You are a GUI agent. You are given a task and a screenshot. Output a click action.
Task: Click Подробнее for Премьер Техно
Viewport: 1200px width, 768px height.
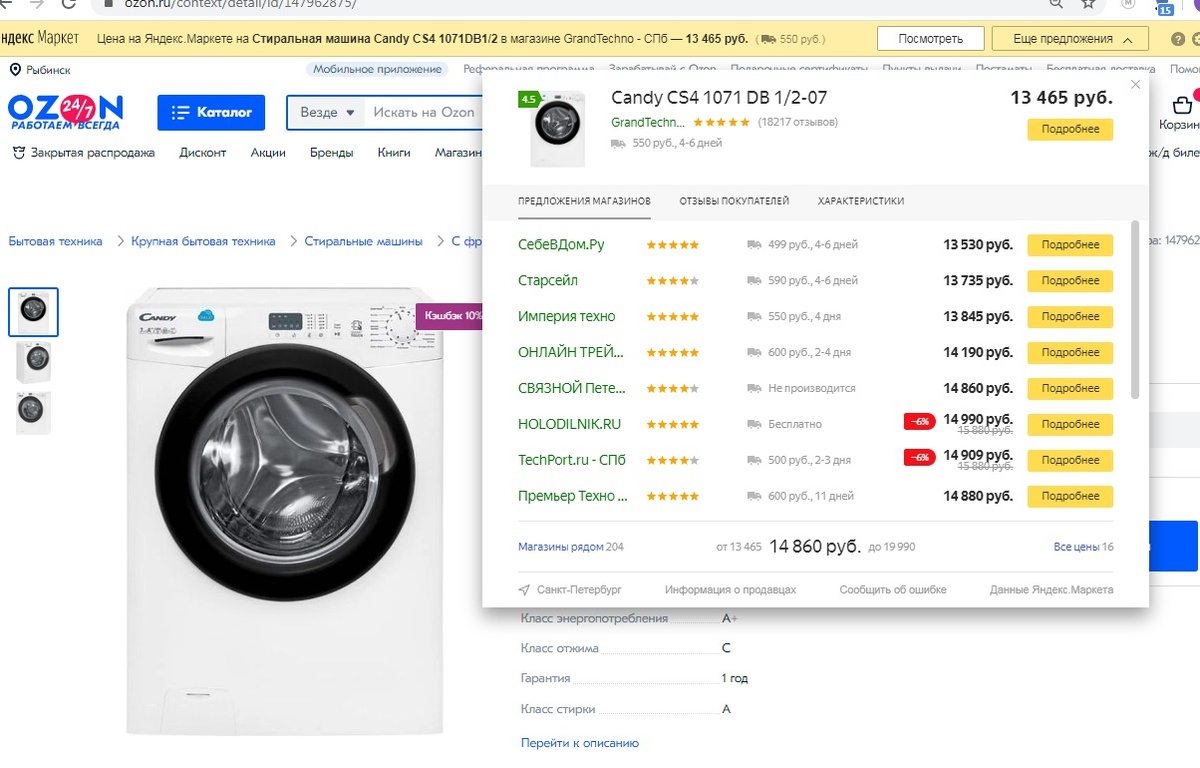[1070, 496]
